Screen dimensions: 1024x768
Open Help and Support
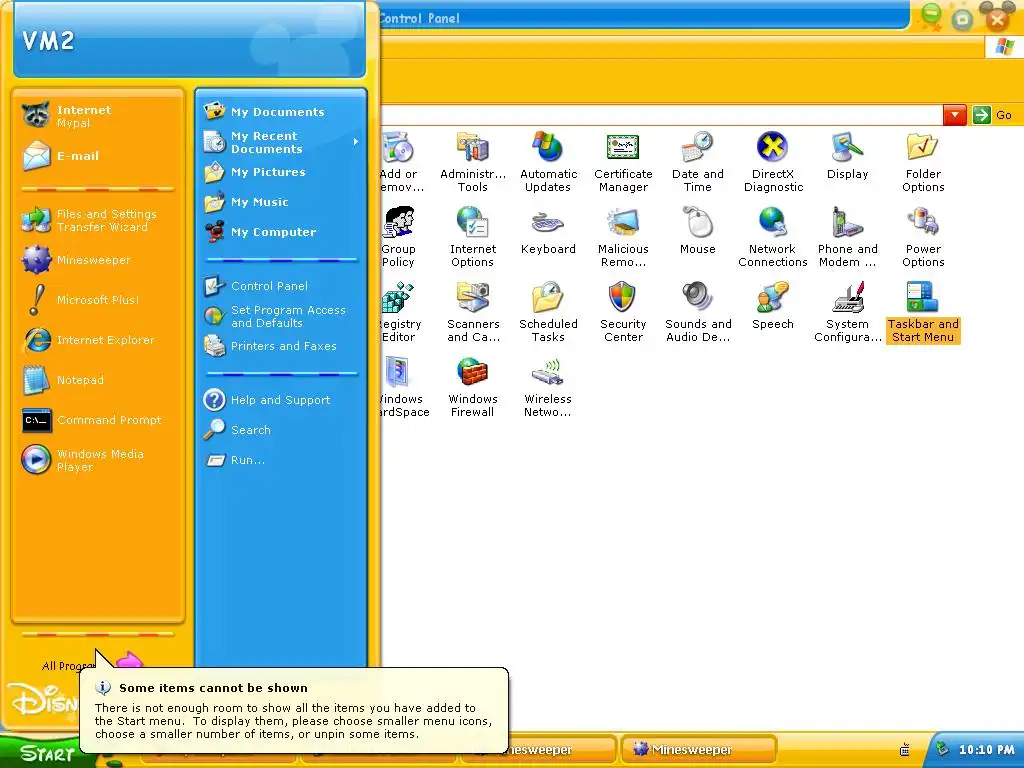(x=281, y=400)
